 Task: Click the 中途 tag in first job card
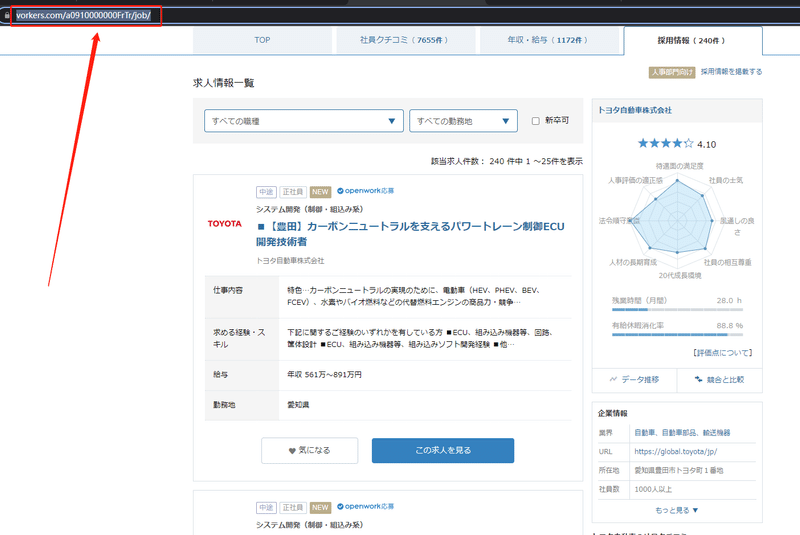click(266, 192)
